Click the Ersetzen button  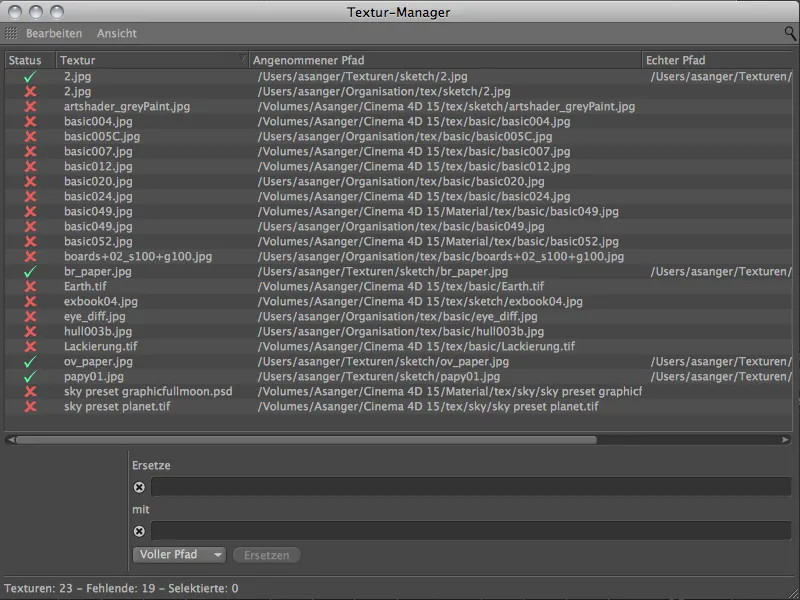[266, 555]
